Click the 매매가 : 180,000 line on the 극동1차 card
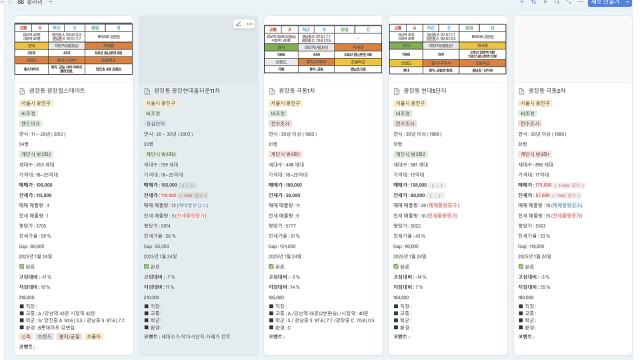 [285, 185]
